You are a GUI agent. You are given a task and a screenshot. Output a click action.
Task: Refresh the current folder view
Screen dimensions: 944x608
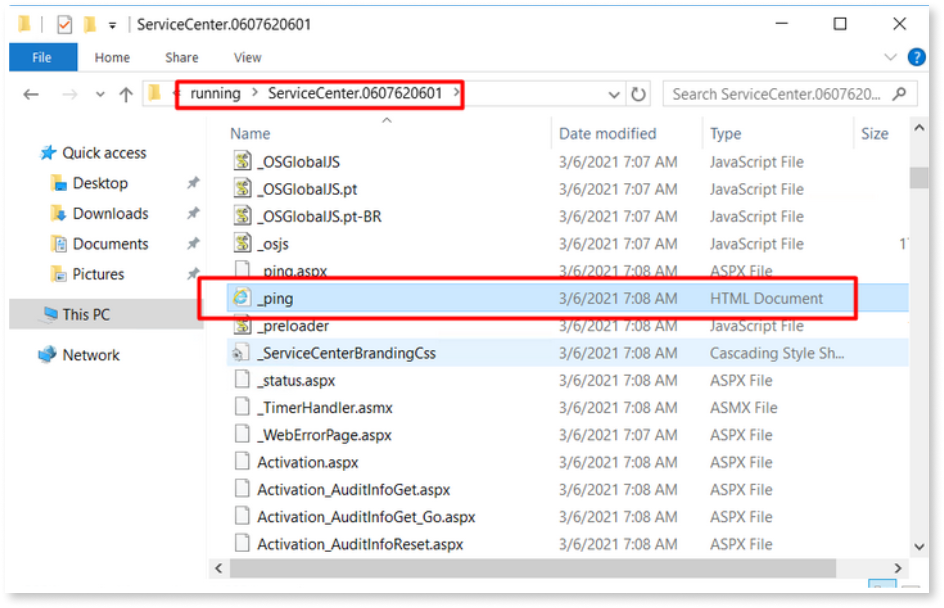(640, 93)
